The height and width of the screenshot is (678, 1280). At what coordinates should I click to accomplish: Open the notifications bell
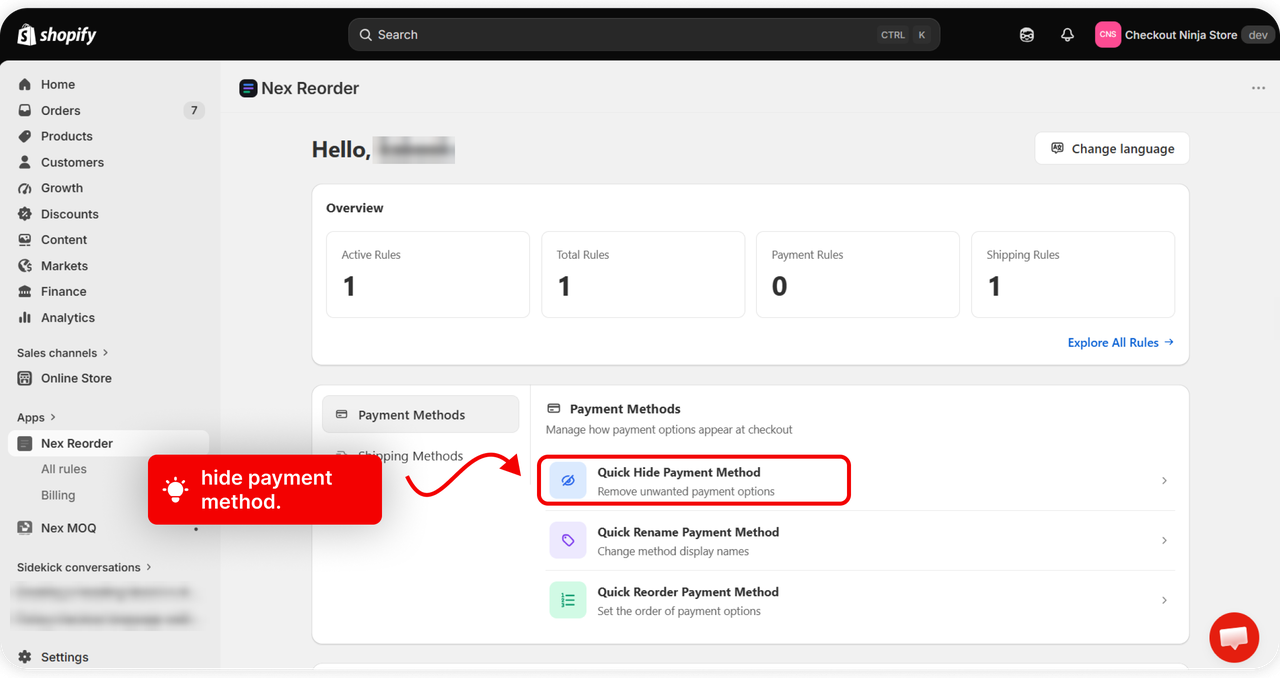tap(1067, 35)
